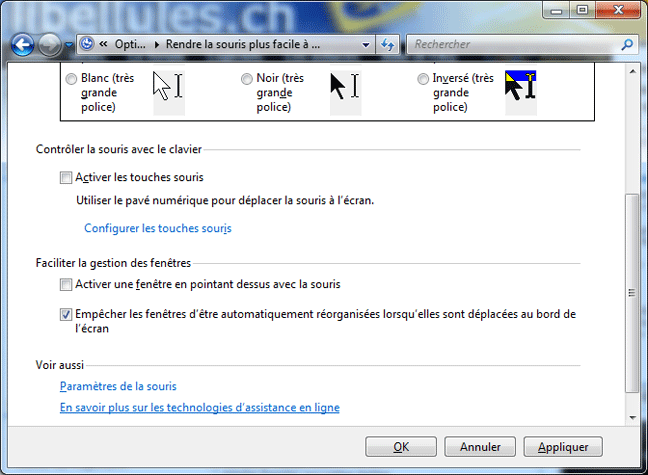Select the 'Rendre la souris plus facile à ...' breadcrumb

pyautogui.click(x=243, y=44)
